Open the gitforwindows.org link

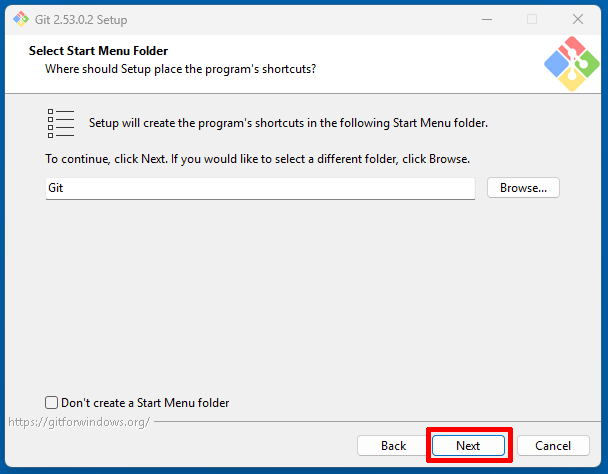pyautogui.click(x=79, y=422)
